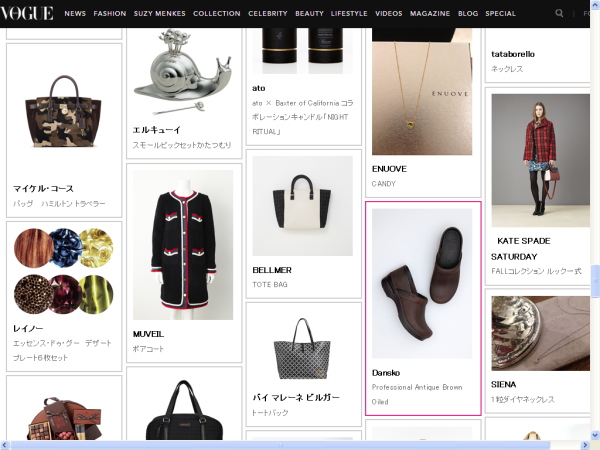Click the バイ マレーネ ビルガー title
This screenshot has height=450, width=600.
tap(296, 398)
